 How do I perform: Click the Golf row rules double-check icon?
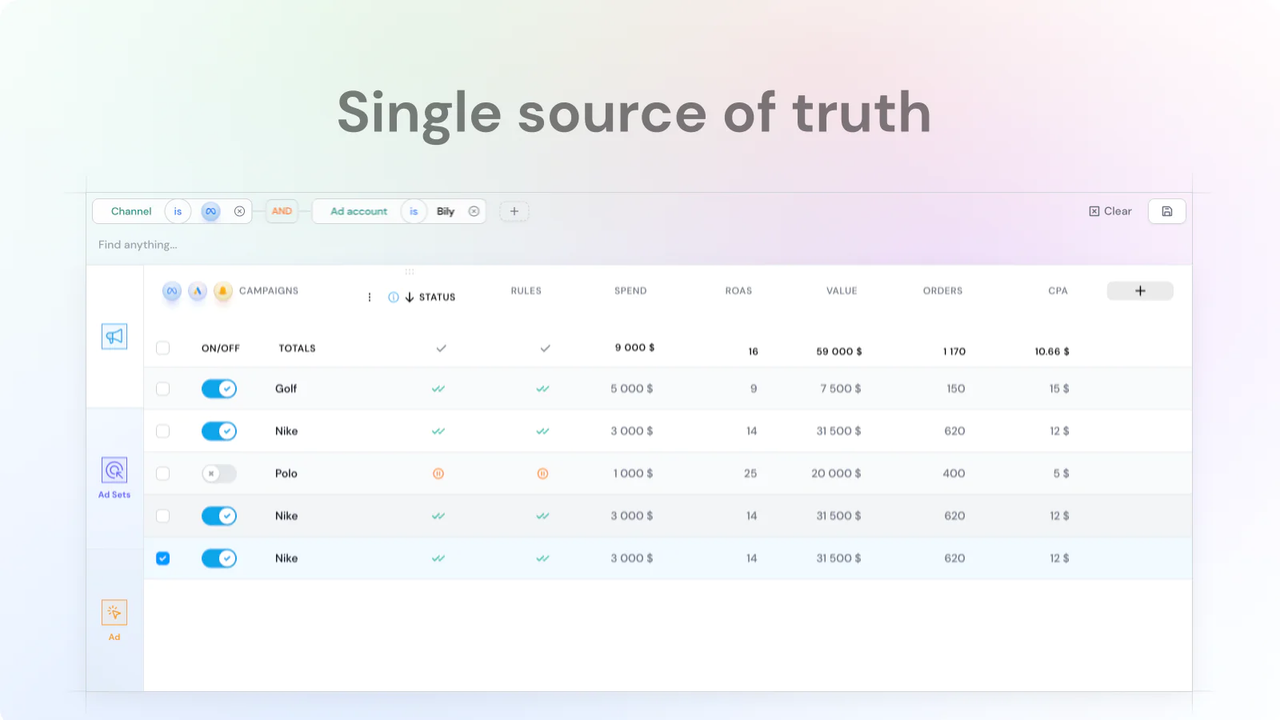(542, 389)
